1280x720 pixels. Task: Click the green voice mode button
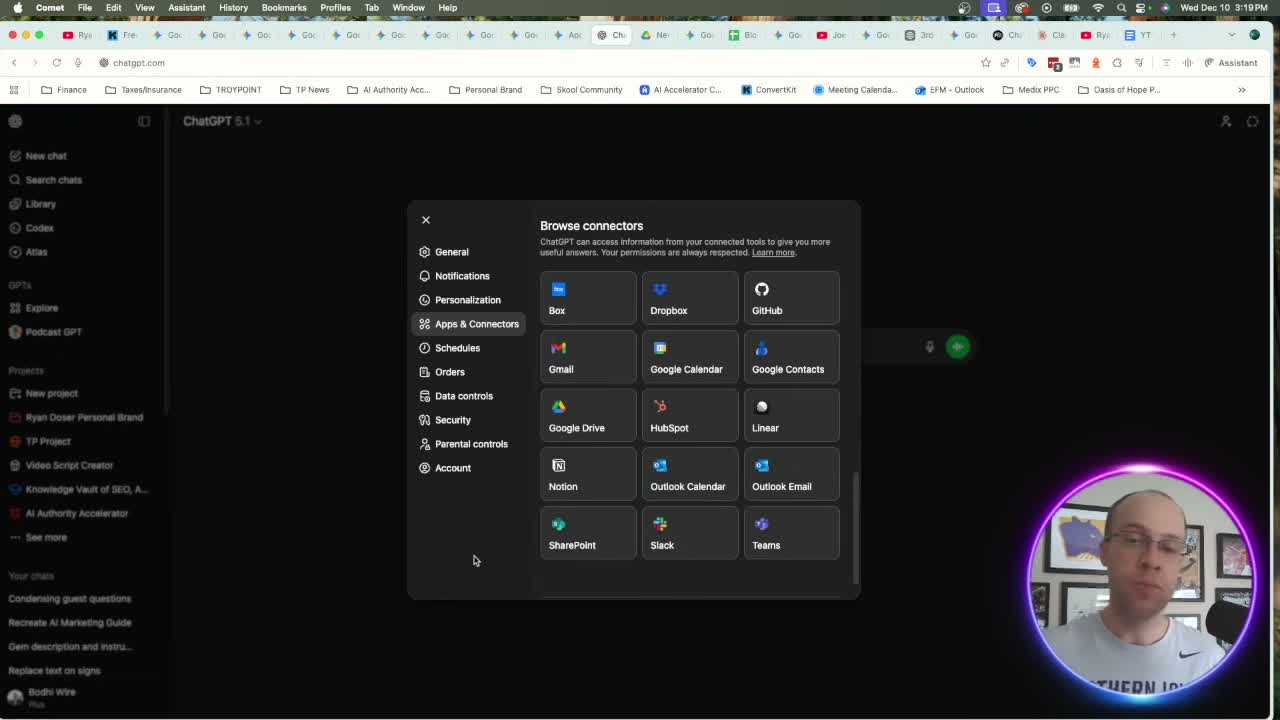[x=958, y=347]
